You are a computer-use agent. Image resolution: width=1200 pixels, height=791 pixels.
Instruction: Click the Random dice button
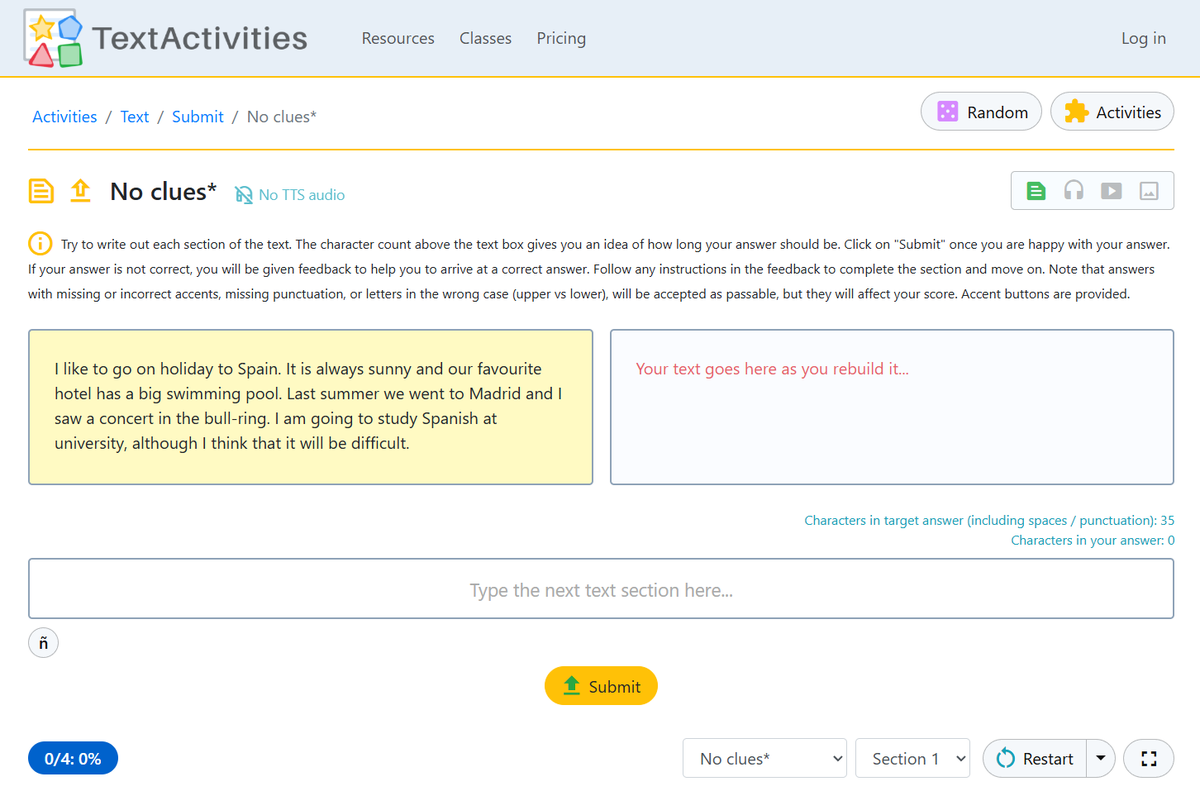coord(981,112)
